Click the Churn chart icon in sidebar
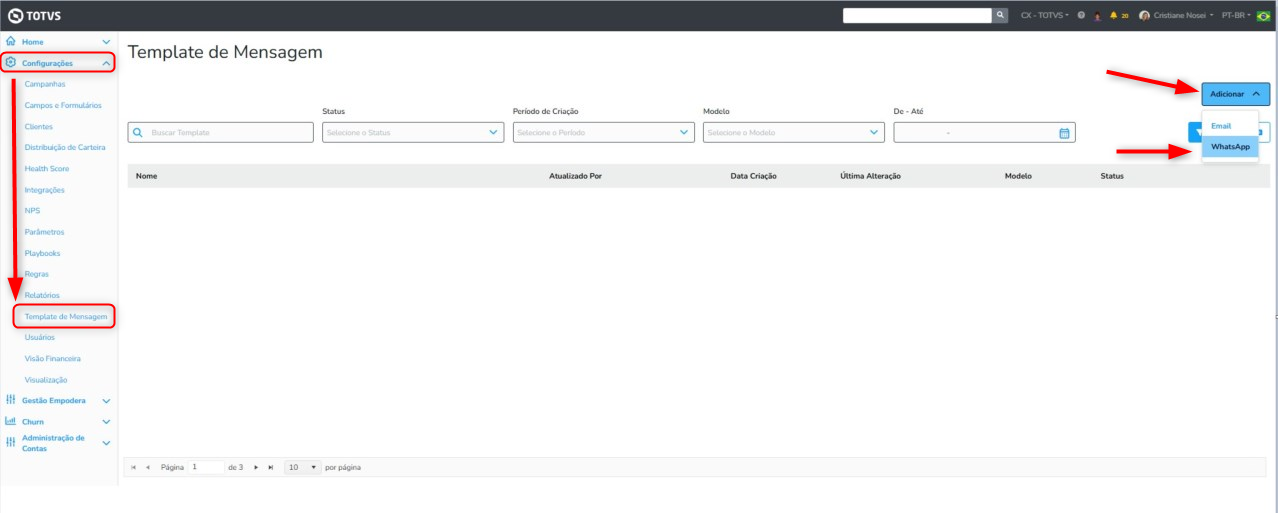1278x513 pixels. point(11,421)
